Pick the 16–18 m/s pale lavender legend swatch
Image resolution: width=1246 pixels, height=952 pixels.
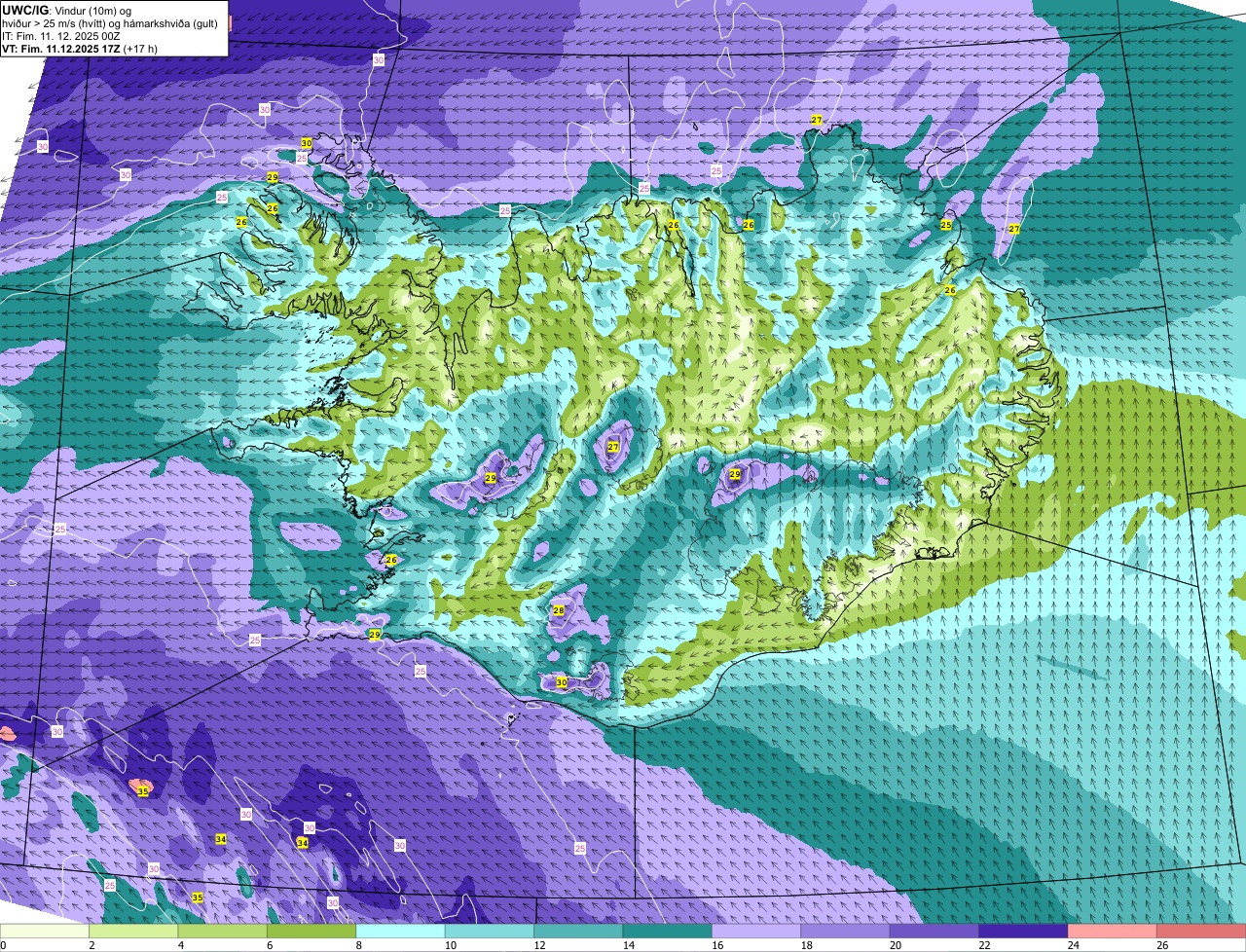(756, 931)
